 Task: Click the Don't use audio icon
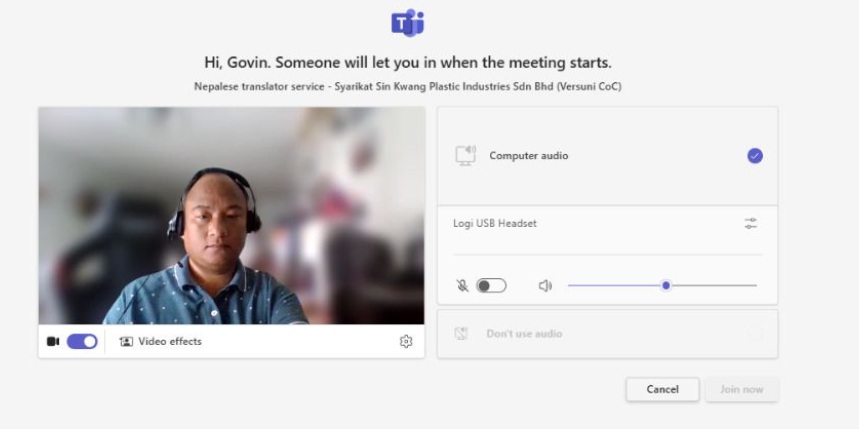pyautogui.click(x=461, y=334)
